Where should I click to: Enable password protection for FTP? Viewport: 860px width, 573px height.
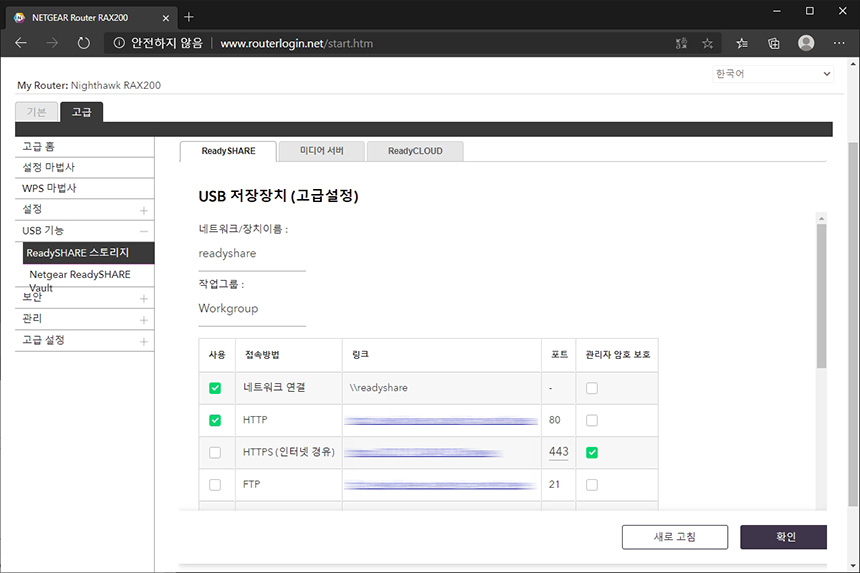[592, 485]
